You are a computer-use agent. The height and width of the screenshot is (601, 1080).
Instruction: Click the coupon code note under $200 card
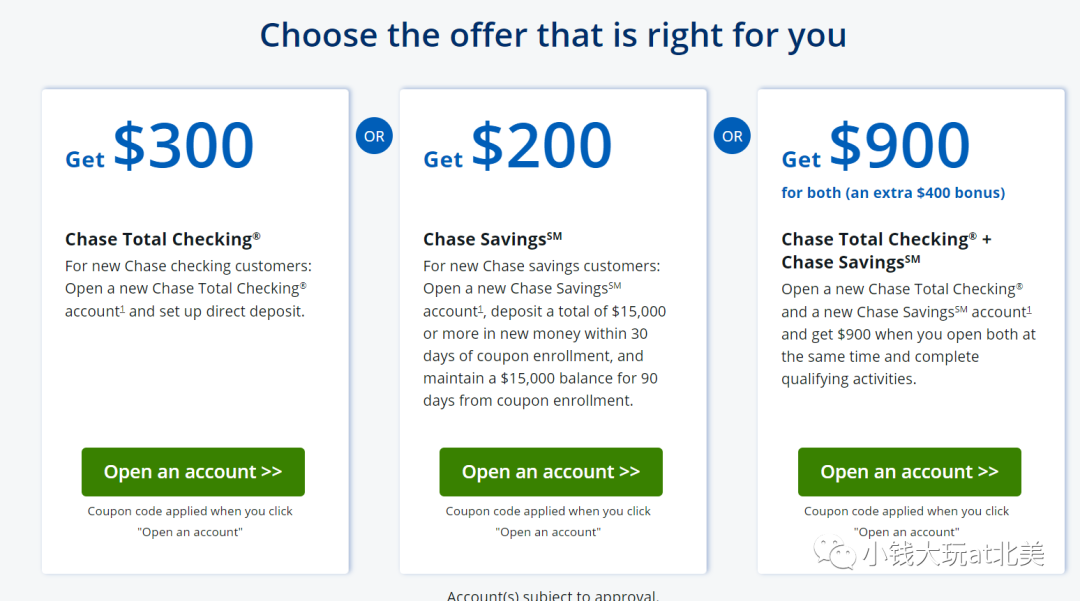click(548, 521)
